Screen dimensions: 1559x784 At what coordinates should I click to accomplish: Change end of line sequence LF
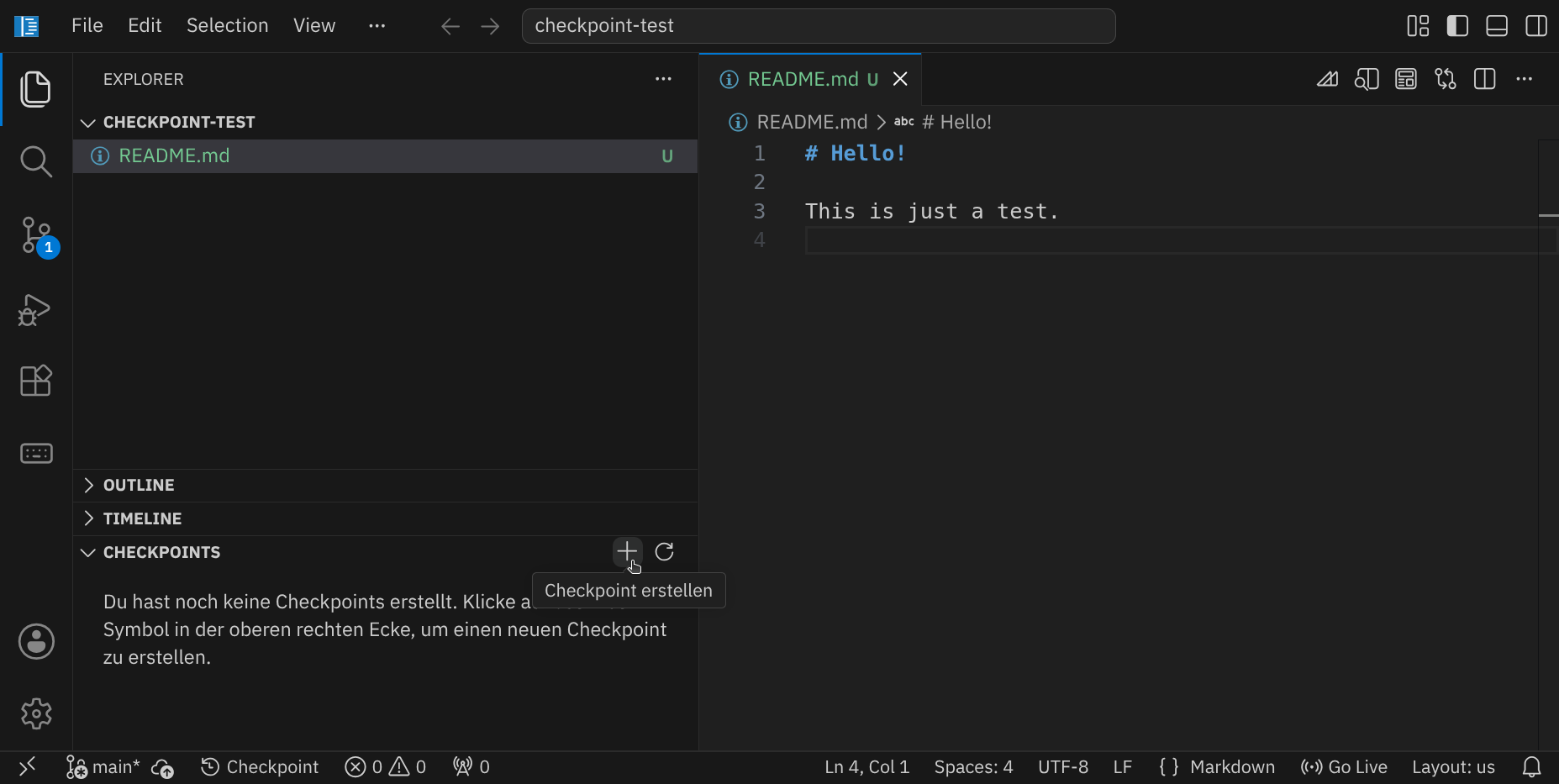pyautogui.click(x=1122, y=766)
